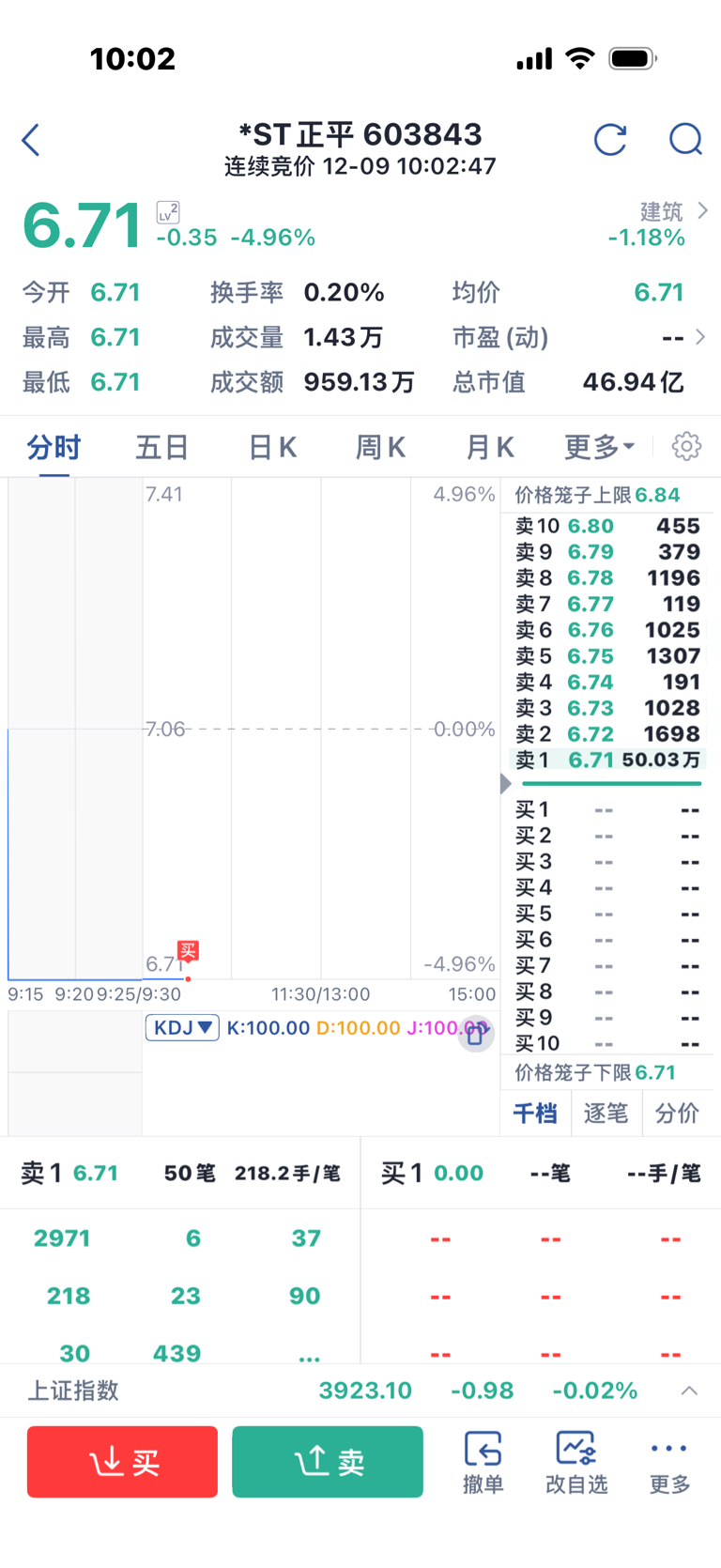Screen dimensions: 721x1568
Task: Tap the 改自选 watchlist icon
Action: point(576,1461)
